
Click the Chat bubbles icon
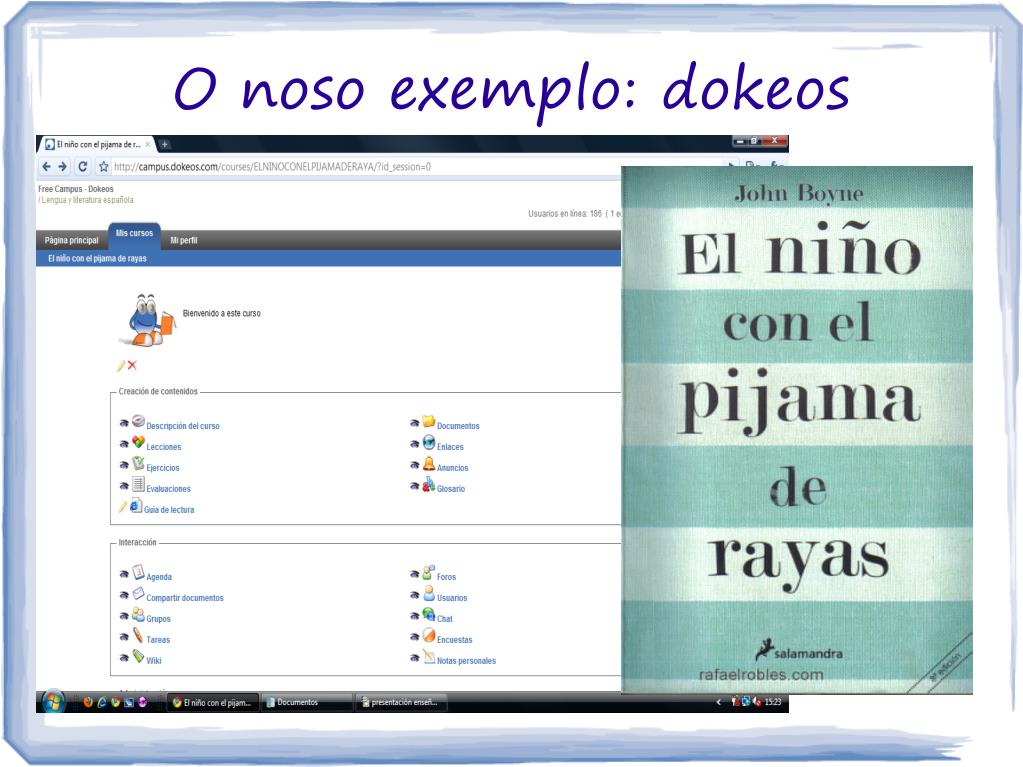point(429,614)
